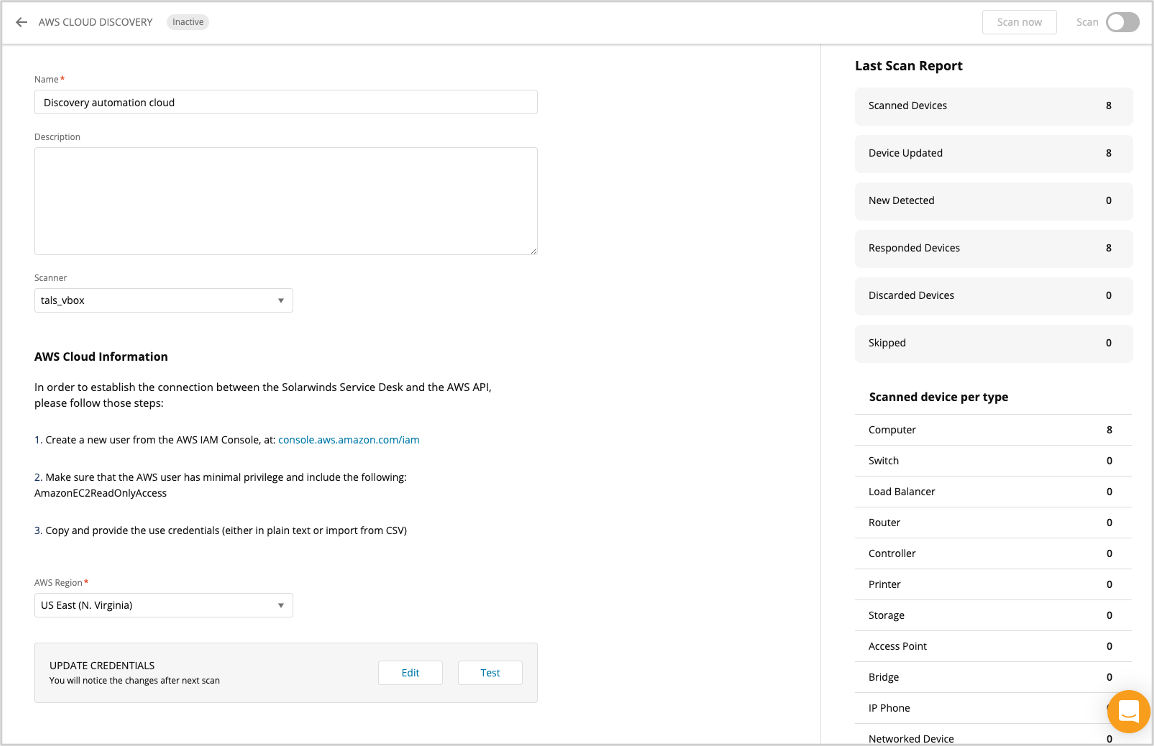The width and height of the screenshot is (1154, 746).
Task: Select the Discarded Devices row
Action: point(994,296)
